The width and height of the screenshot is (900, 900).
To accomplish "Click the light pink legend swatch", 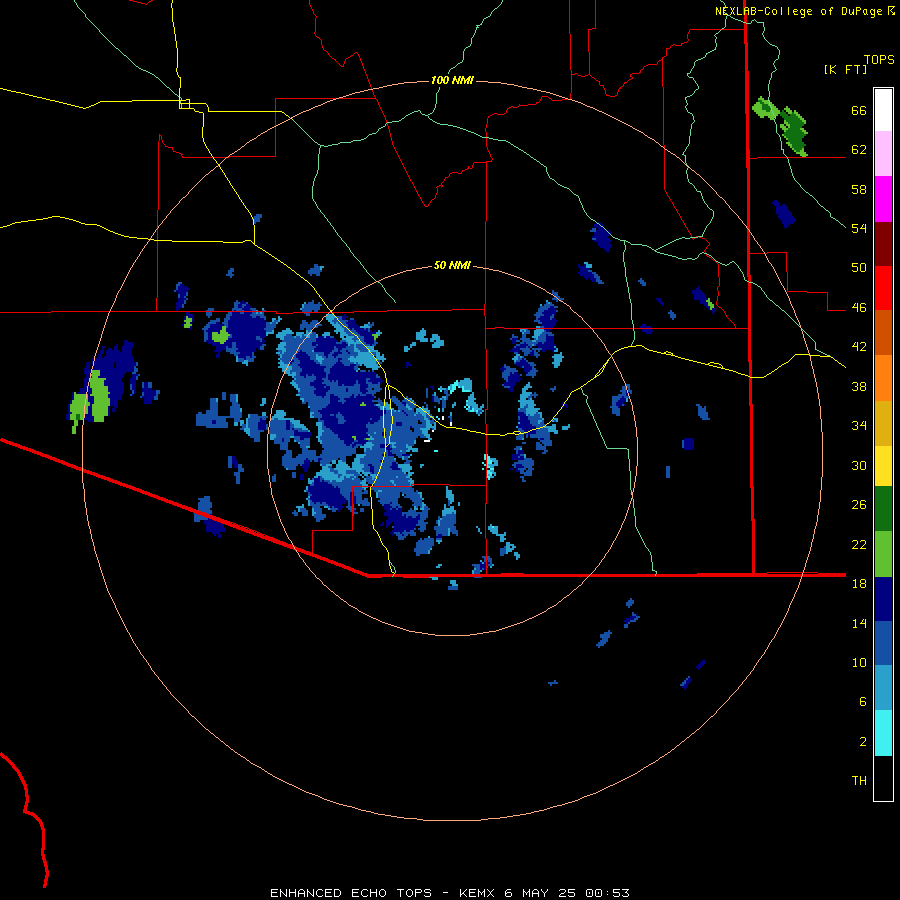I will click(883, 153).
